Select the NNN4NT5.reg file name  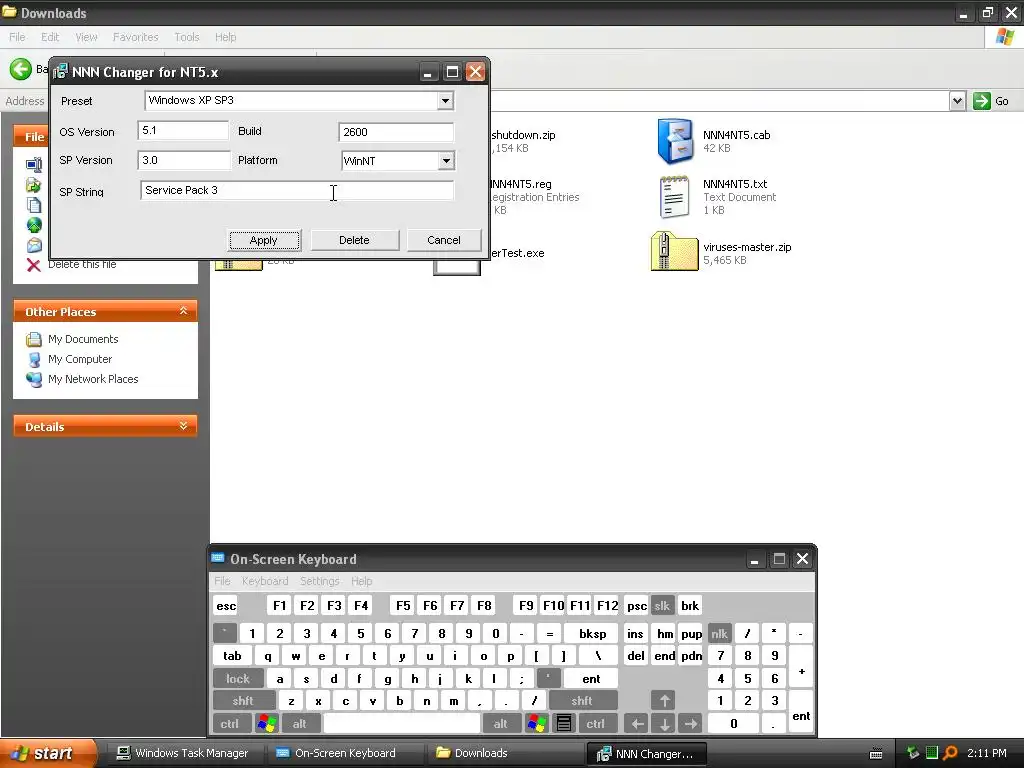click(520, 184)
